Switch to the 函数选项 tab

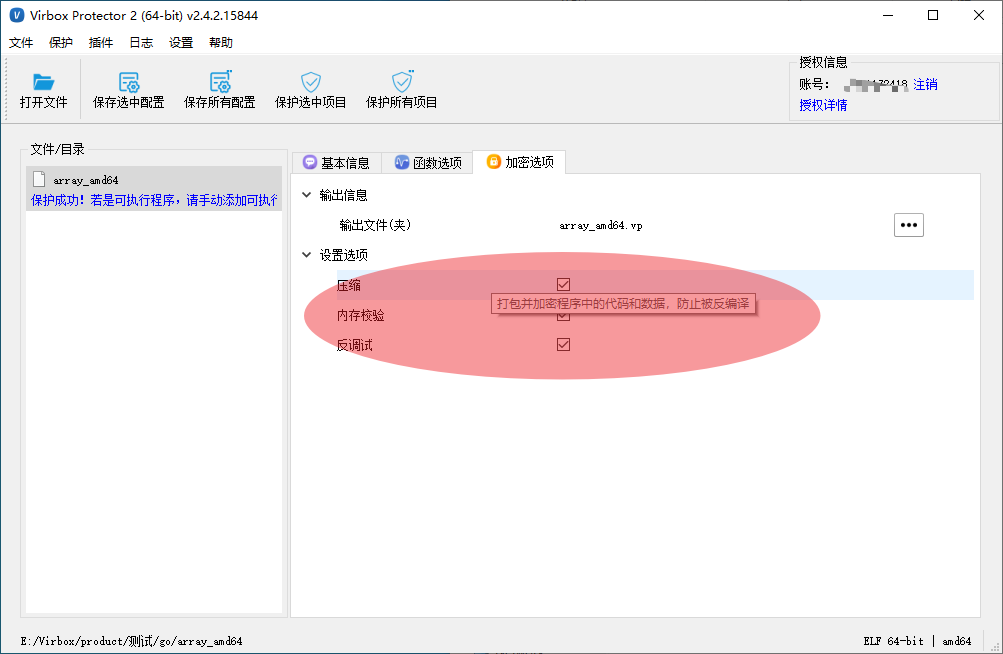428,163
